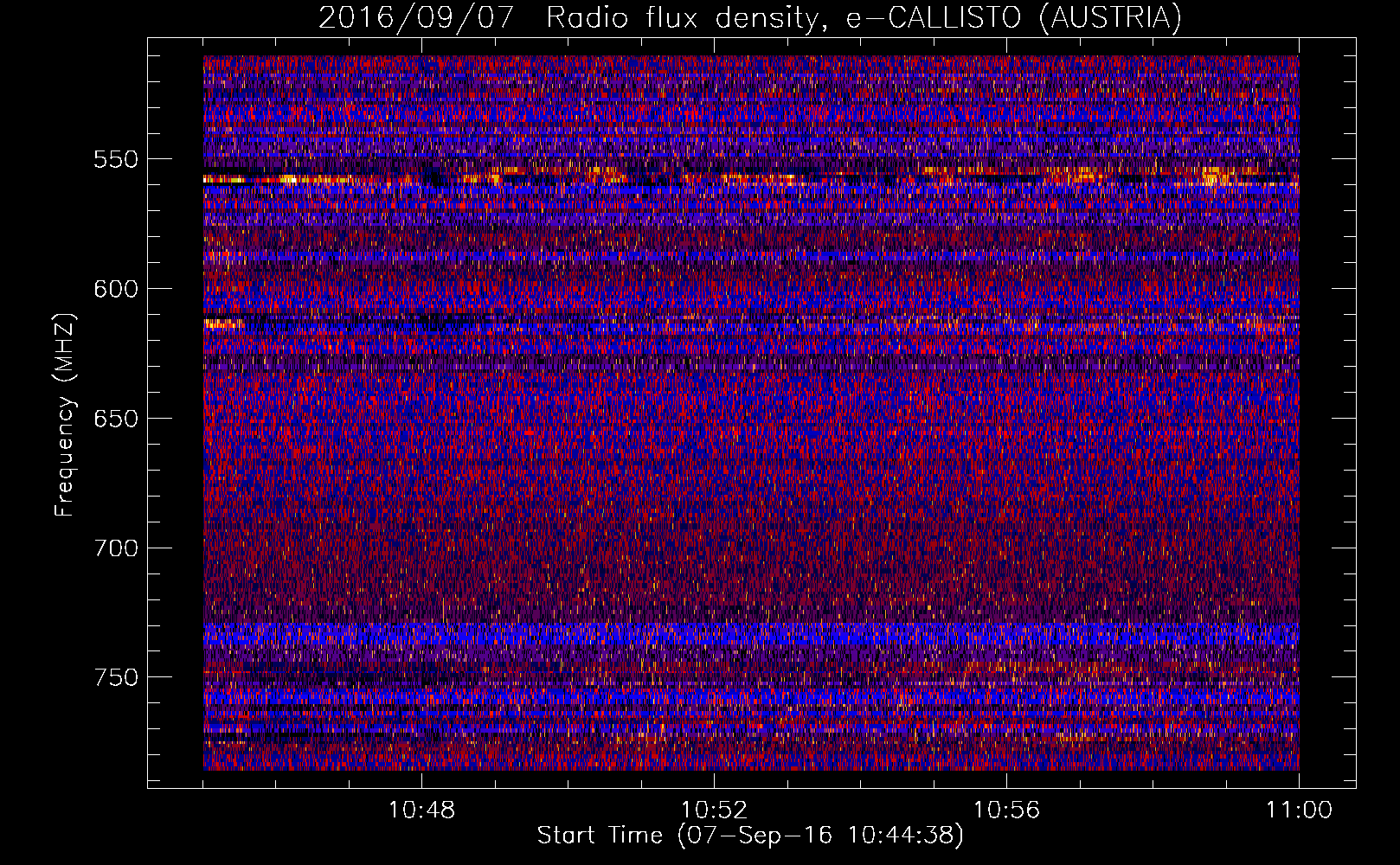Select the 700 frequency tick label

[x=117, y=548]
